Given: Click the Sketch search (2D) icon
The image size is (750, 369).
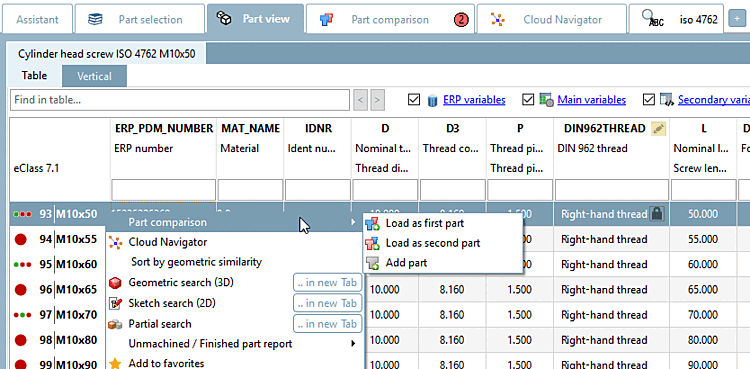Looking at the screenshot, I should 115,303.
